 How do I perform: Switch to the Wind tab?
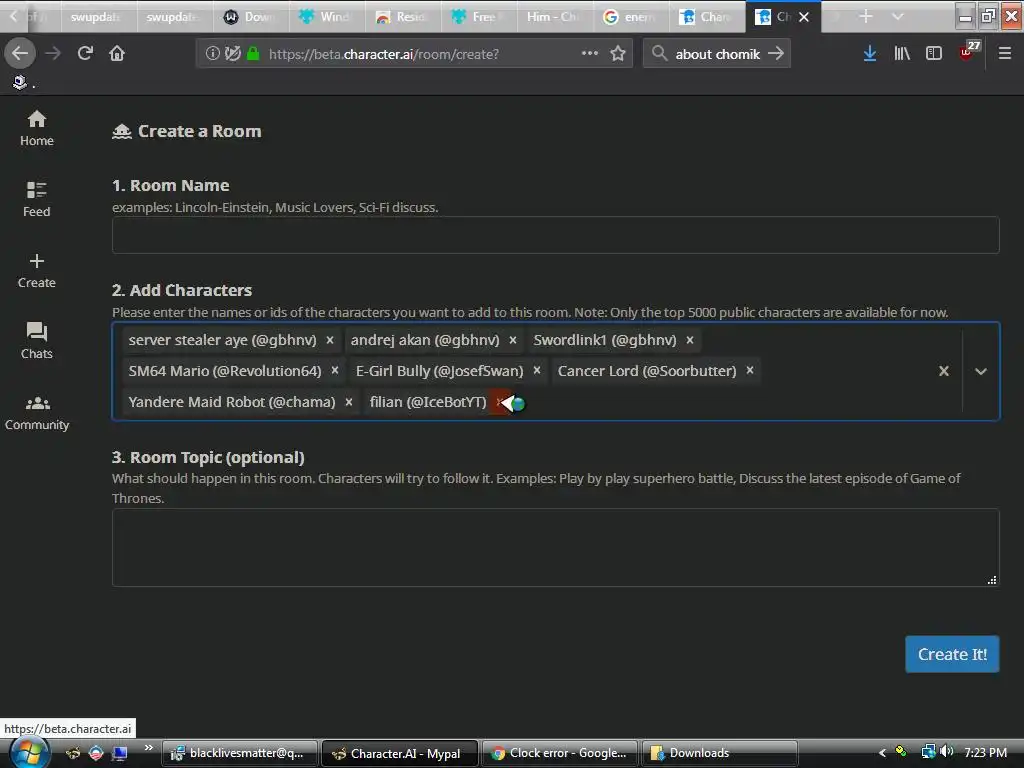tap(327, 17)
